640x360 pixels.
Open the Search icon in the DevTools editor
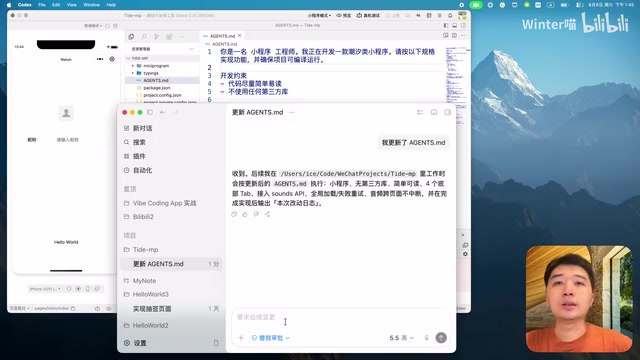(144, 37)
